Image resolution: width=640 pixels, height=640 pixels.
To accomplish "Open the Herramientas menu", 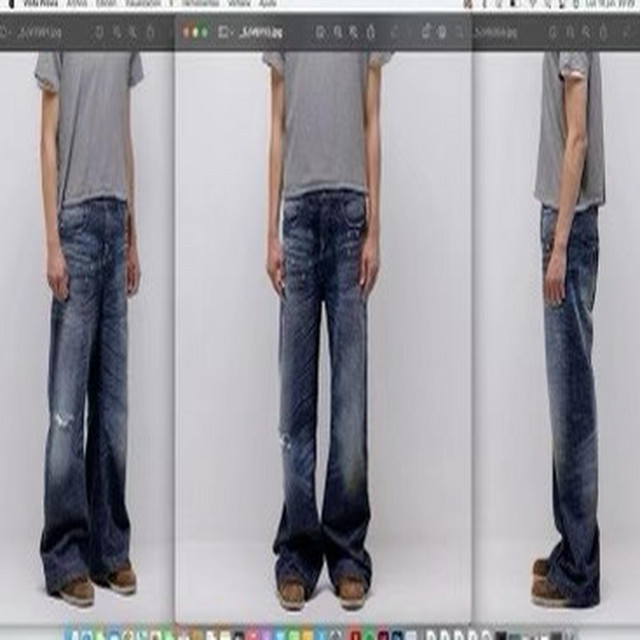I will pos(200,4).
